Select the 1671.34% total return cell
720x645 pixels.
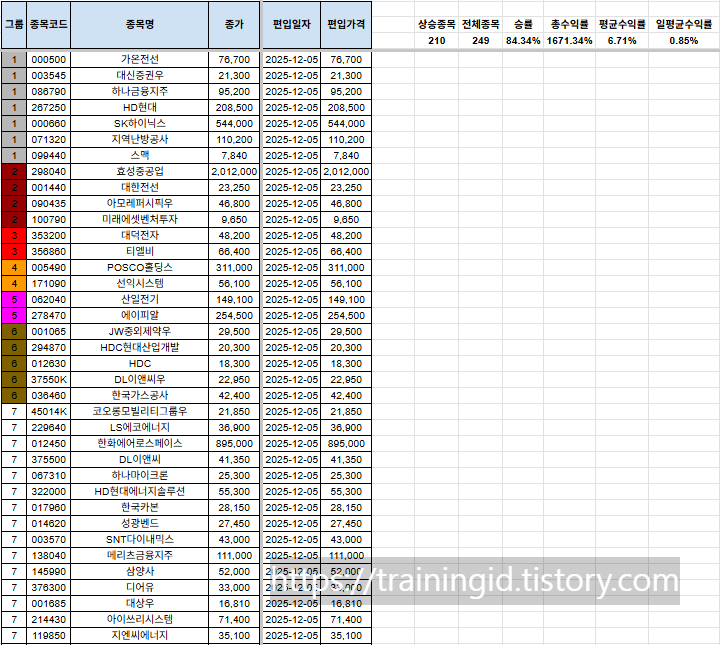tap(569, 41)
